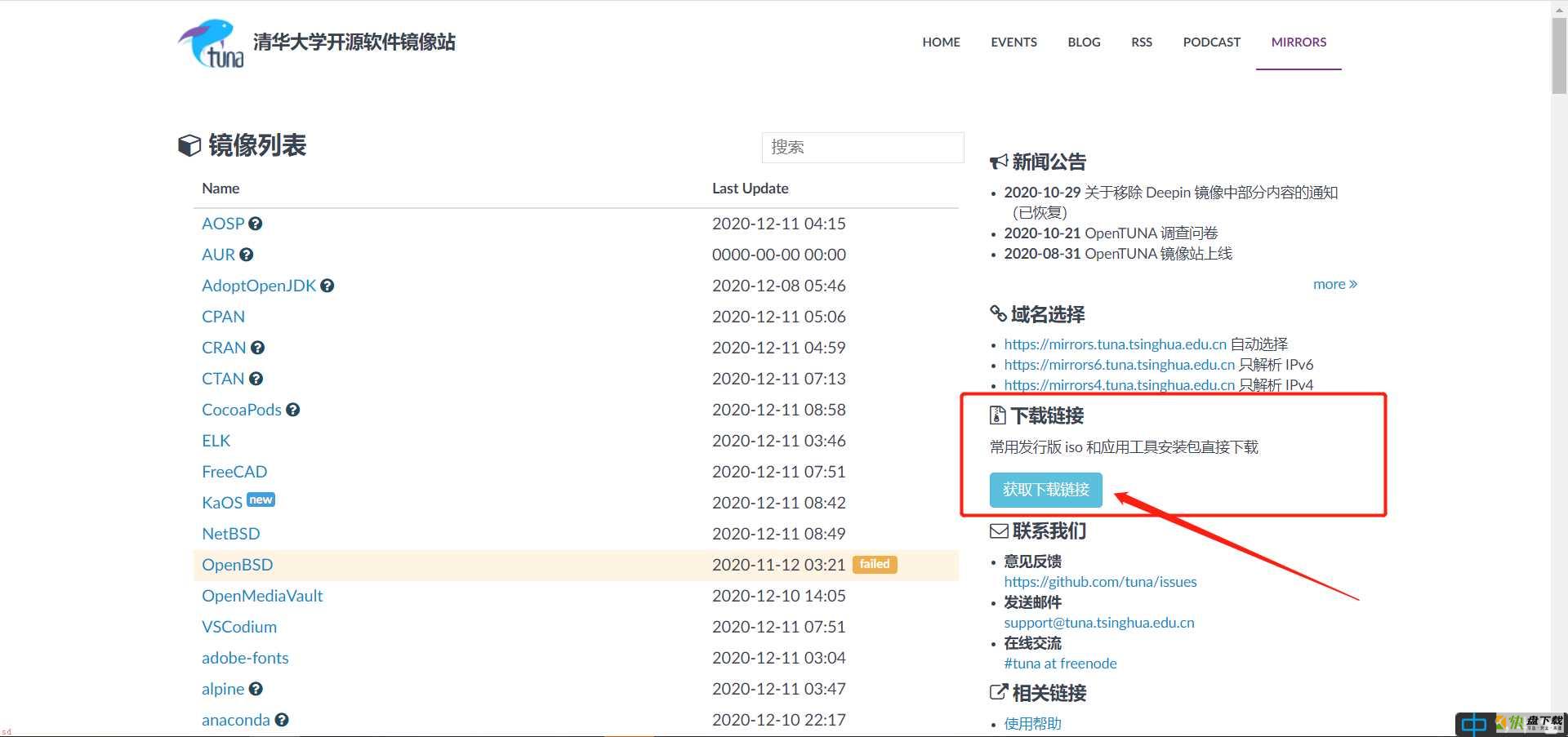Click the 清华大学开源软件镜像站 site title
The width and height of the screenshot is (1568, 737).
pyautogui.click(x=354, y=42)
